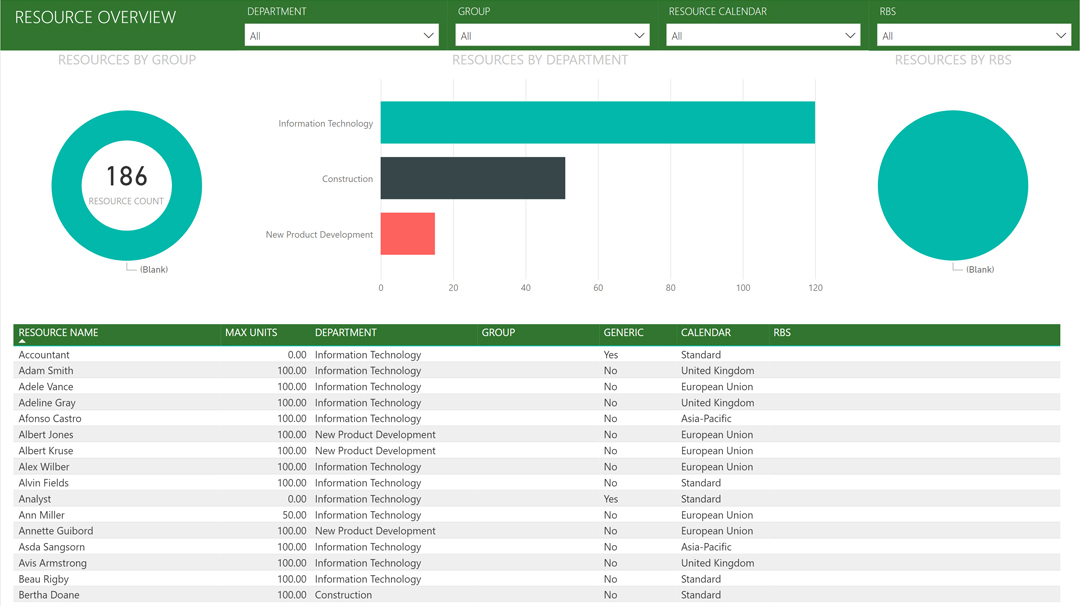Select the Accountant row
The image size is (1080, 606).
[x=44, y=355]
